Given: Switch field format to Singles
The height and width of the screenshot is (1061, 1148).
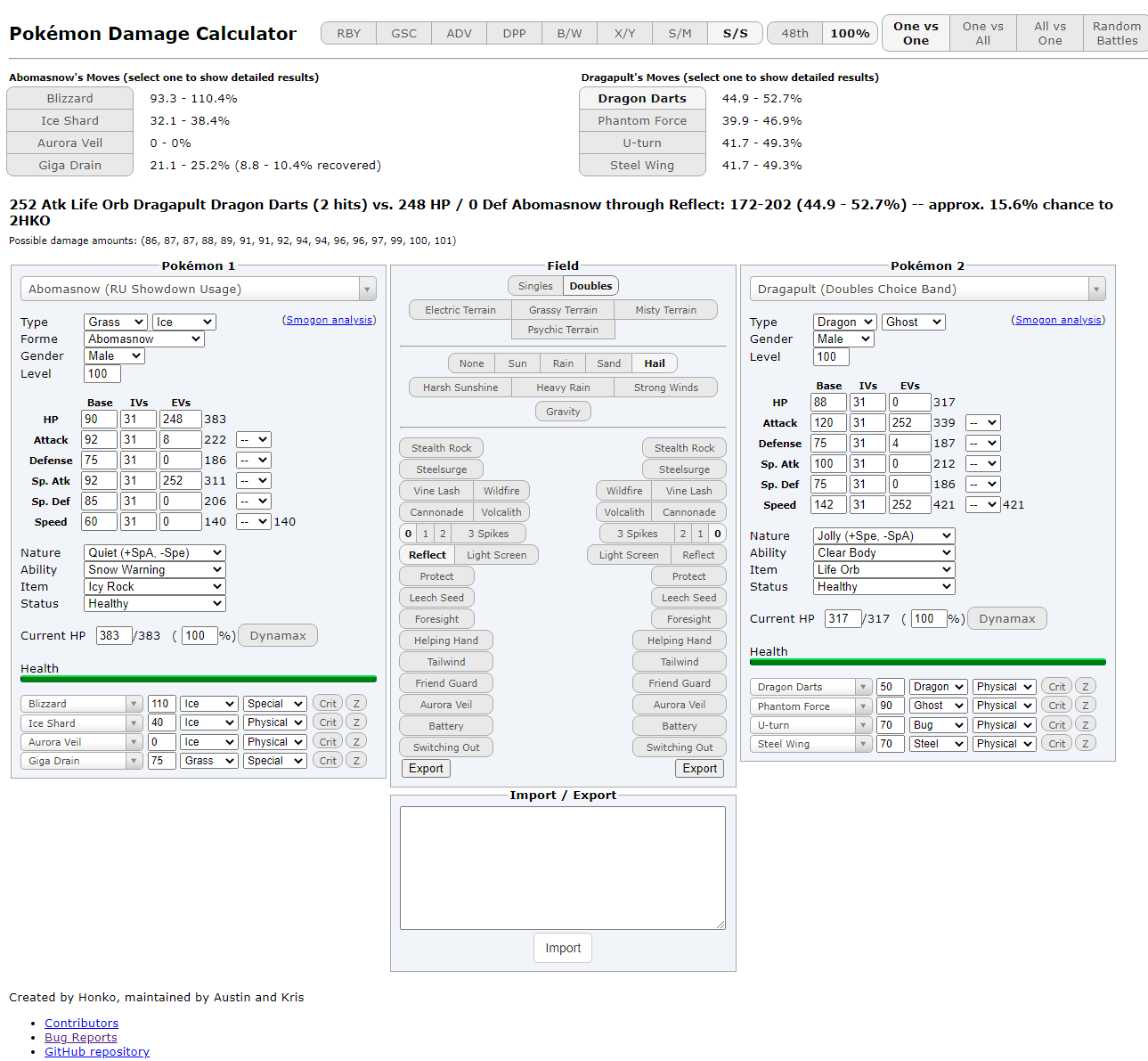Looking at the screenshot, I should click(x=535, y=286).
